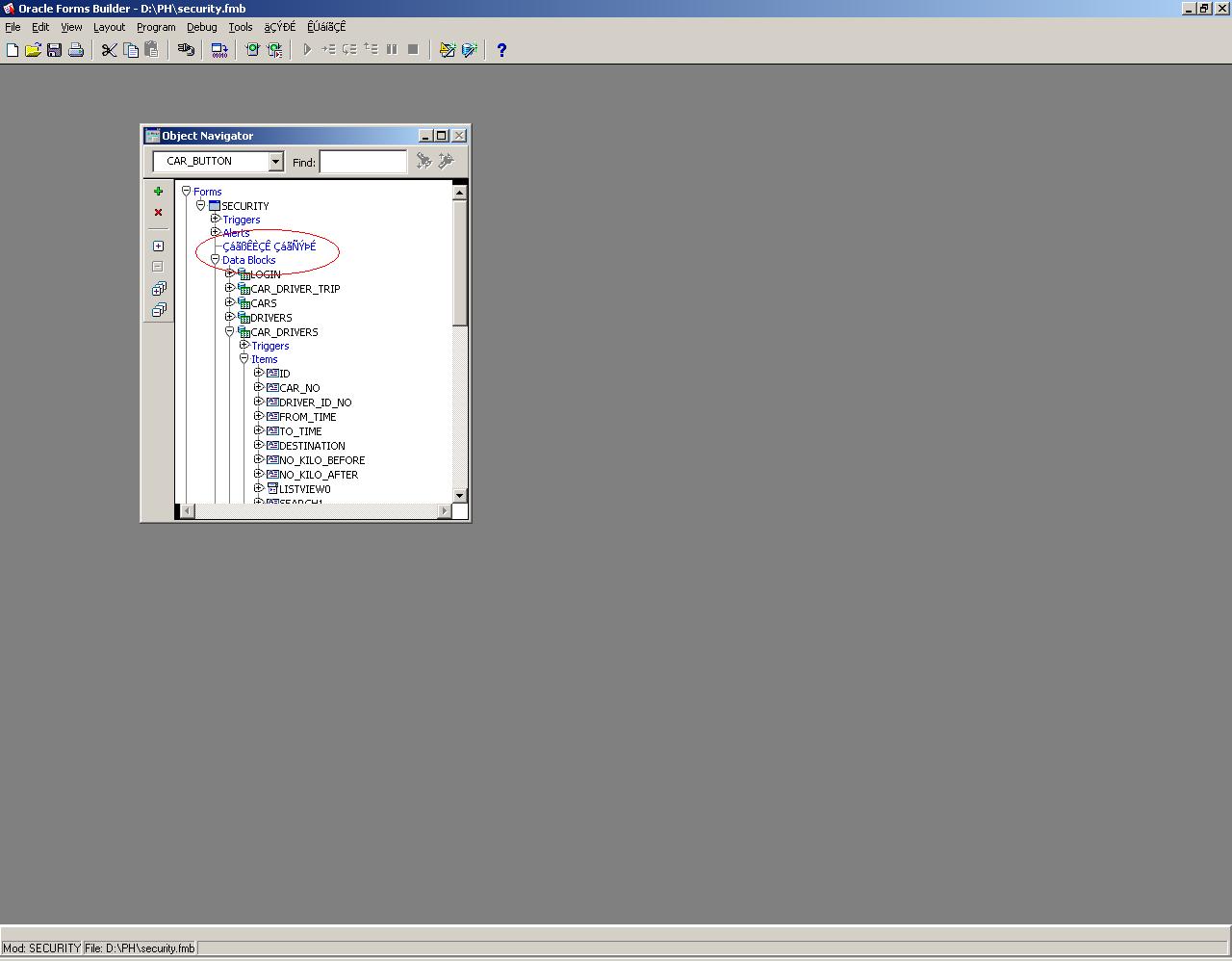Click the Connect to database plug icon
The width and height of the screenshot is (1232, 961).
click(186, 50)
